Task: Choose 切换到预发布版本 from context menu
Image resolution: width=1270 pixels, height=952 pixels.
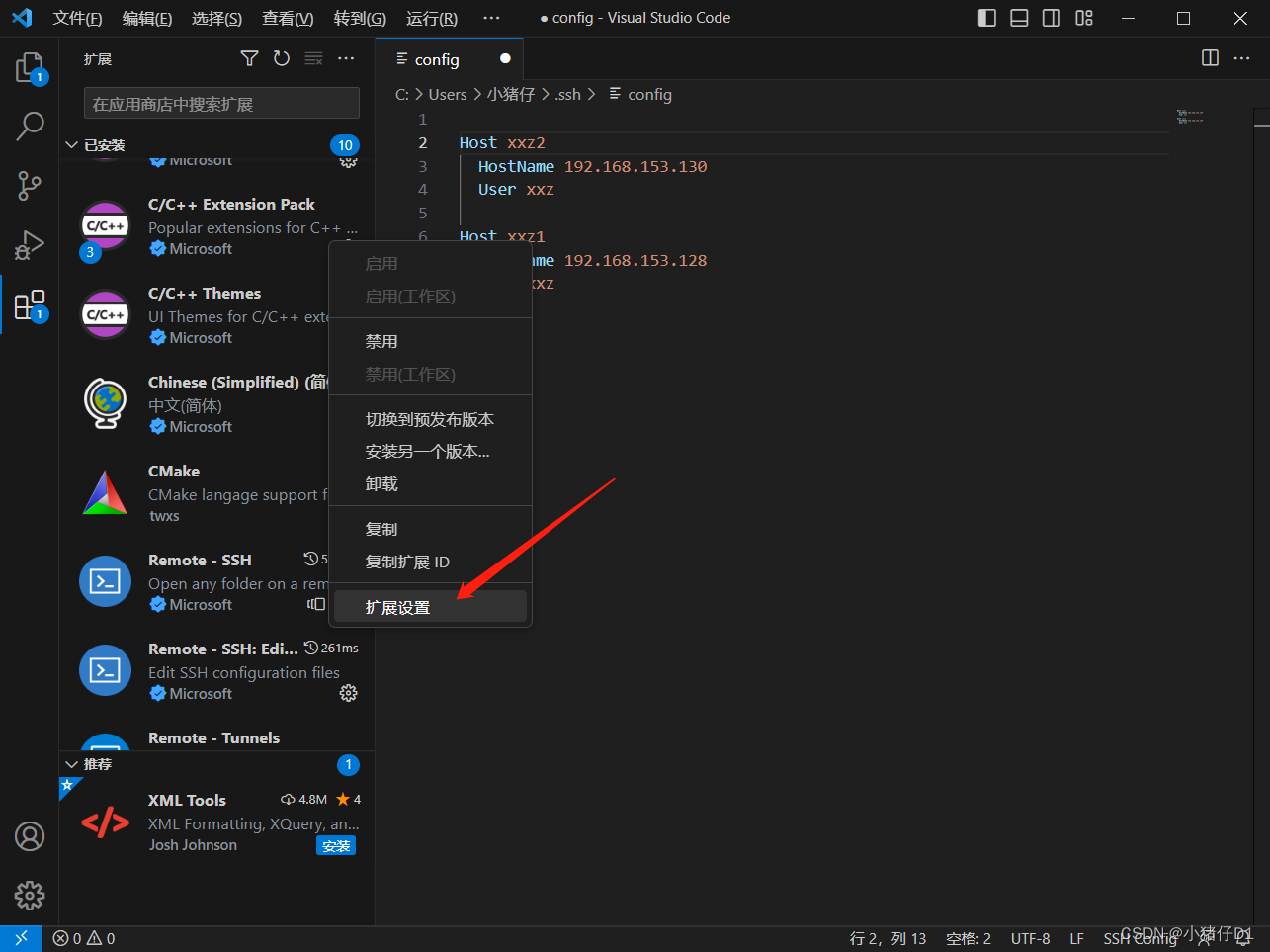Action: pyautogui.click(x=430, y=419)
